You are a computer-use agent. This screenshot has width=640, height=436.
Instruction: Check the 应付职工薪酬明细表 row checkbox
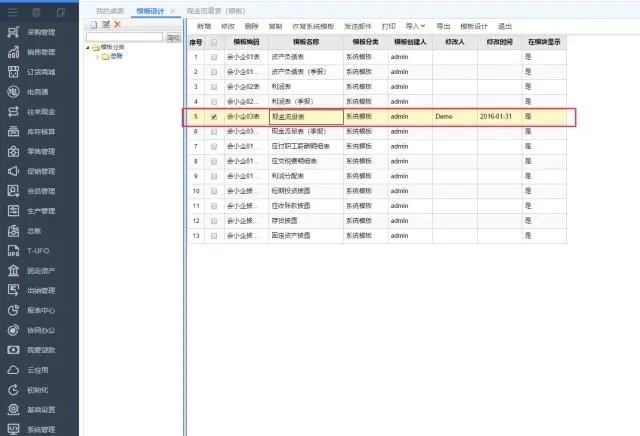pos(214,147)
